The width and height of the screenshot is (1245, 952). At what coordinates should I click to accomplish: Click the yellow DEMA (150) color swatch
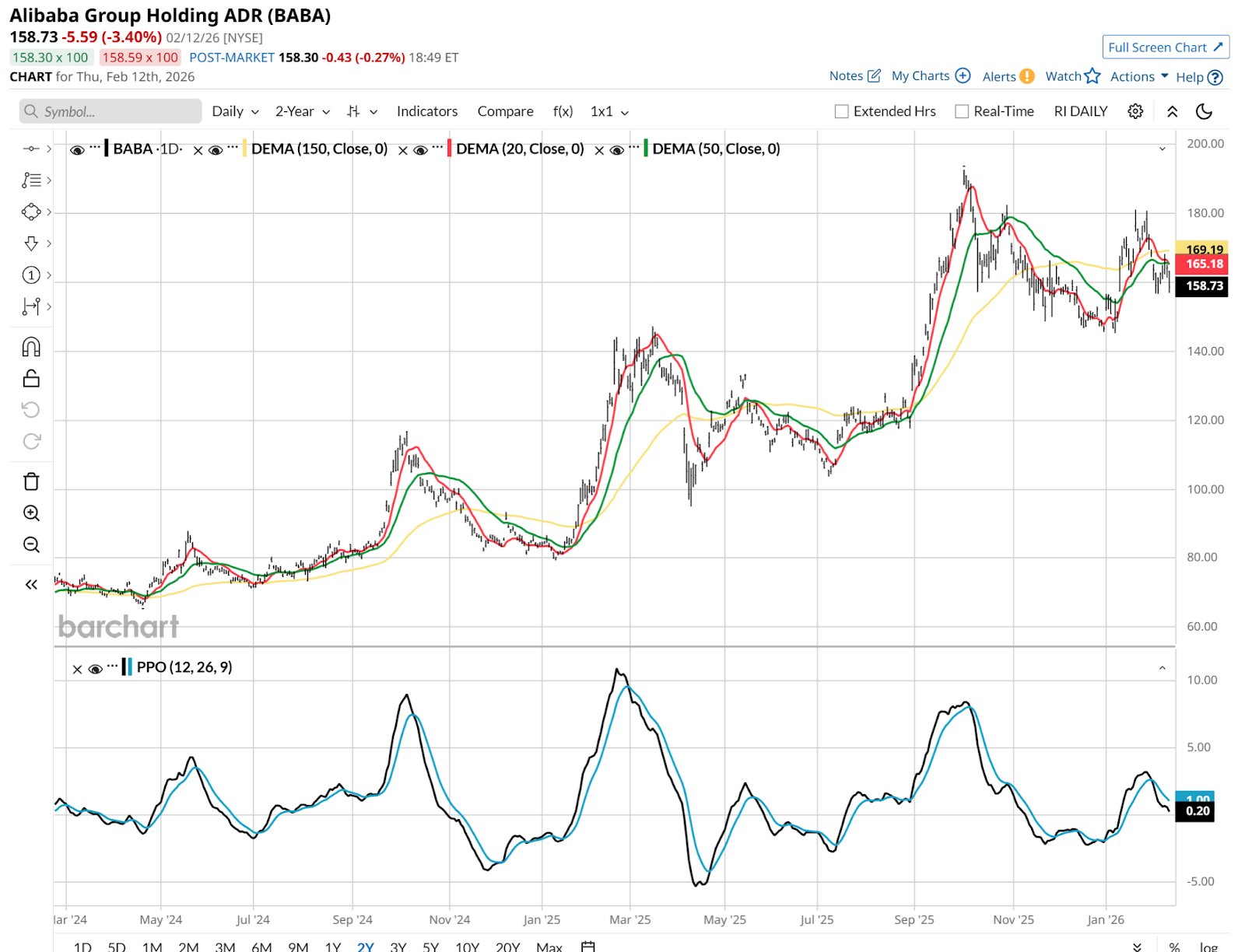pos(244,149)
